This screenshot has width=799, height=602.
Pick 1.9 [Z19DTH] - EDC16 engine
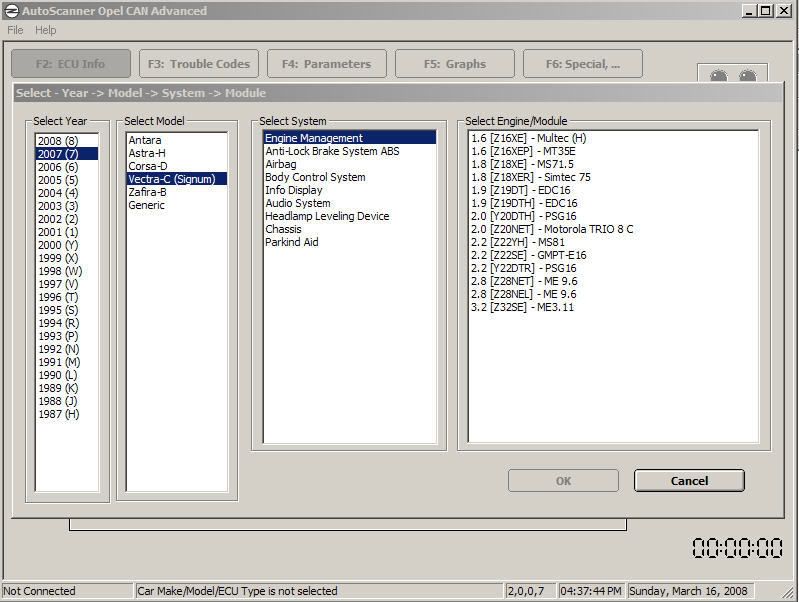613,203
